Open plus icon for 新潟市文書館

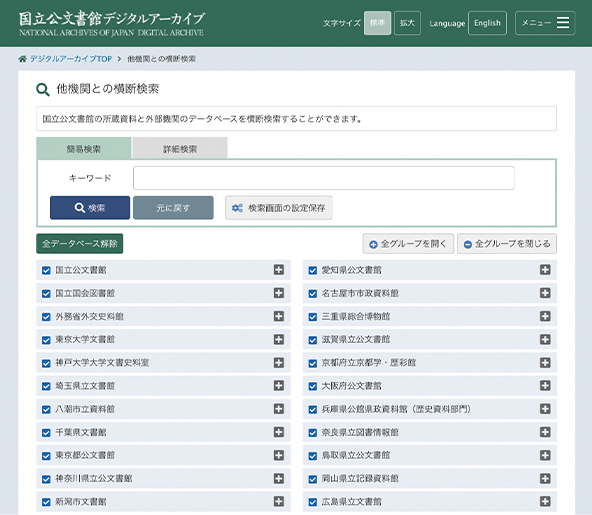coord(279,501)
